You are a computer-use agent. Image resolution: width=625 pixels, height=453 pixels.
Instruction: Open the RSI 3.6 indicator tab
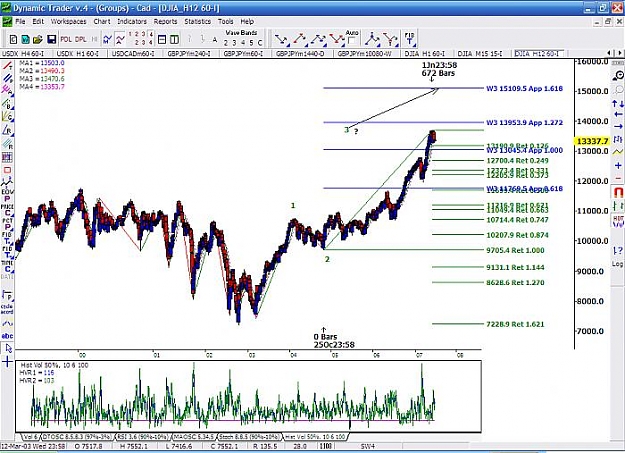(x=142, y=437)
